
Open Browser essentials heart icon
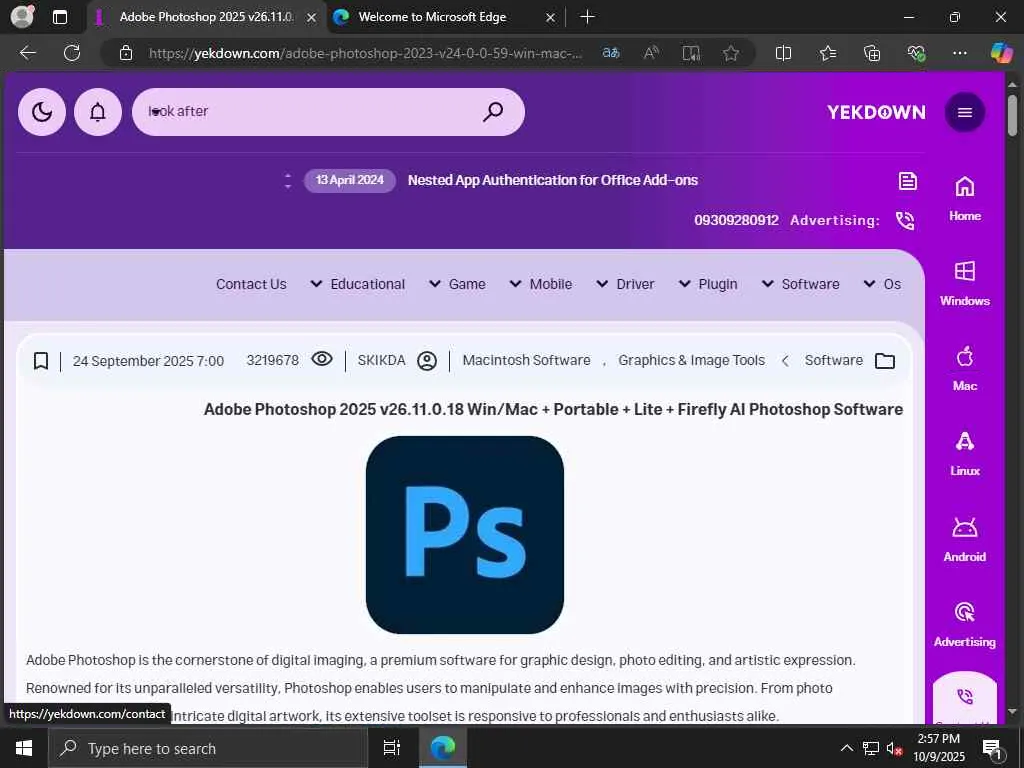tap(916, 53)
